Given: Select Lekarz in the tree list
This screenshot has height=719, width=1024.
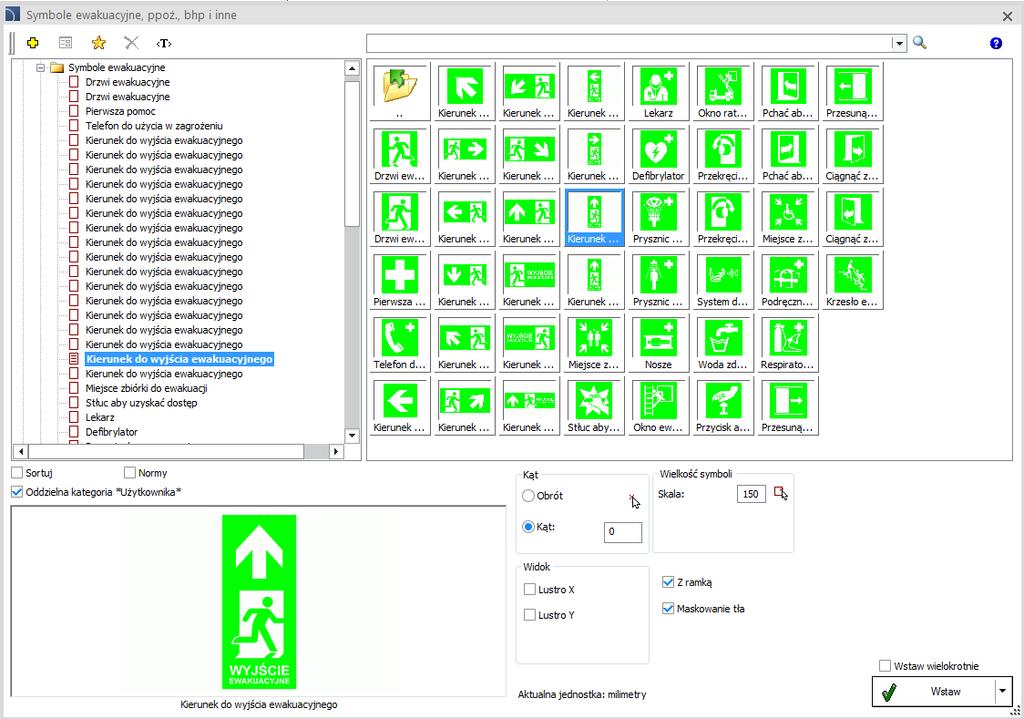Looking at the screenshot, I should pyautogui.click(x=100, y=417).
